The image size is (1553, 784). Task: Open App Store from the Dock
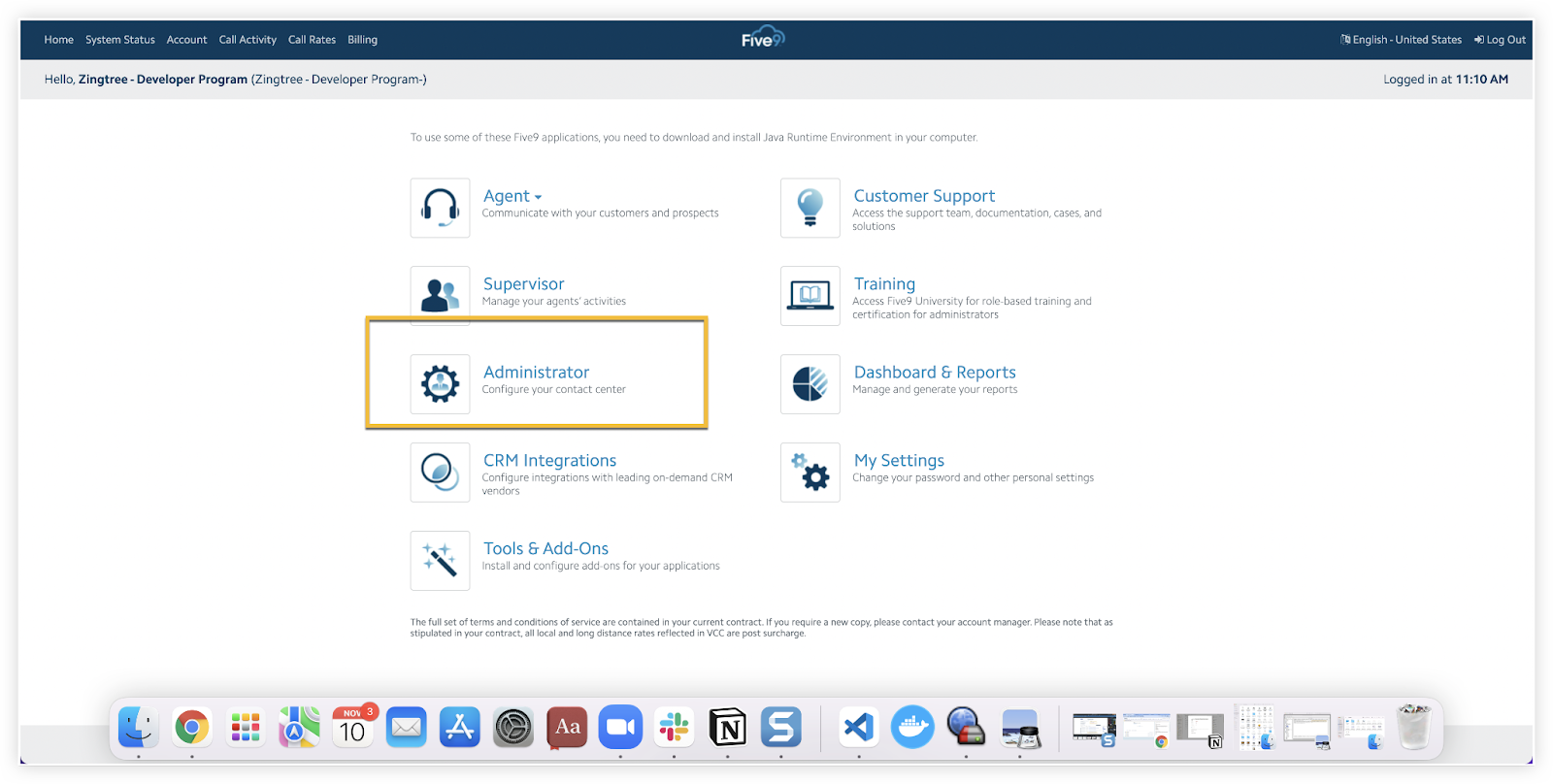click(x=460, y=727)
